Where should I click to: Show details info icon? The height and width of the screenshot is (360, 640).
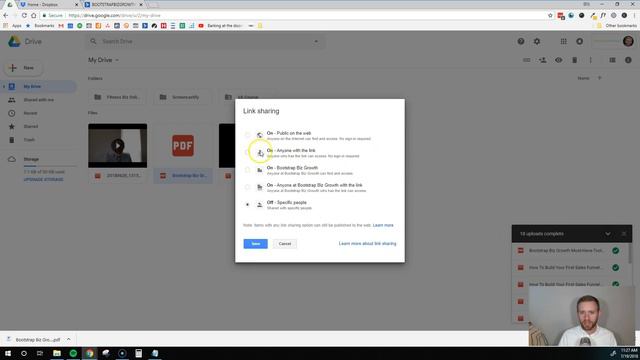[628, 60]
